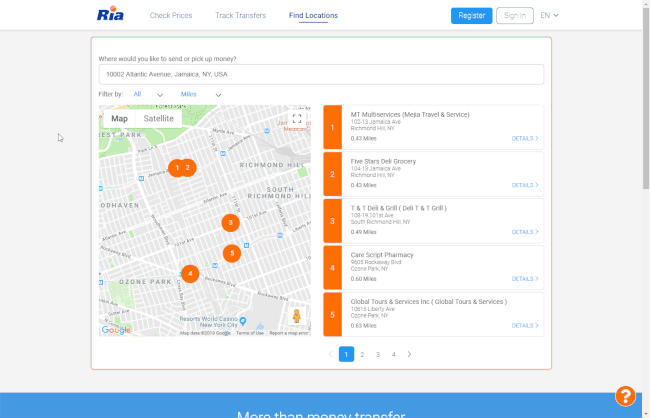Click Report a map error link
Screen dimensions: 650x418
coord(289,333)
